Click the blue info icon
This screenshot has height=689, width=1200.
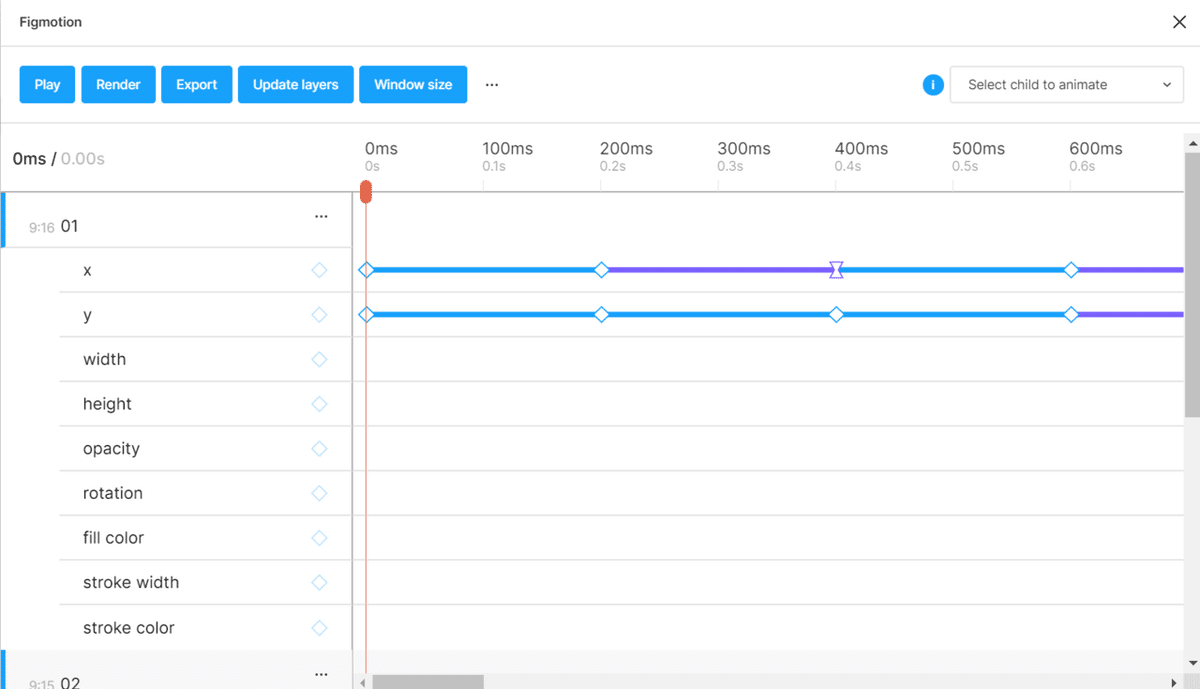pos(933,85)
